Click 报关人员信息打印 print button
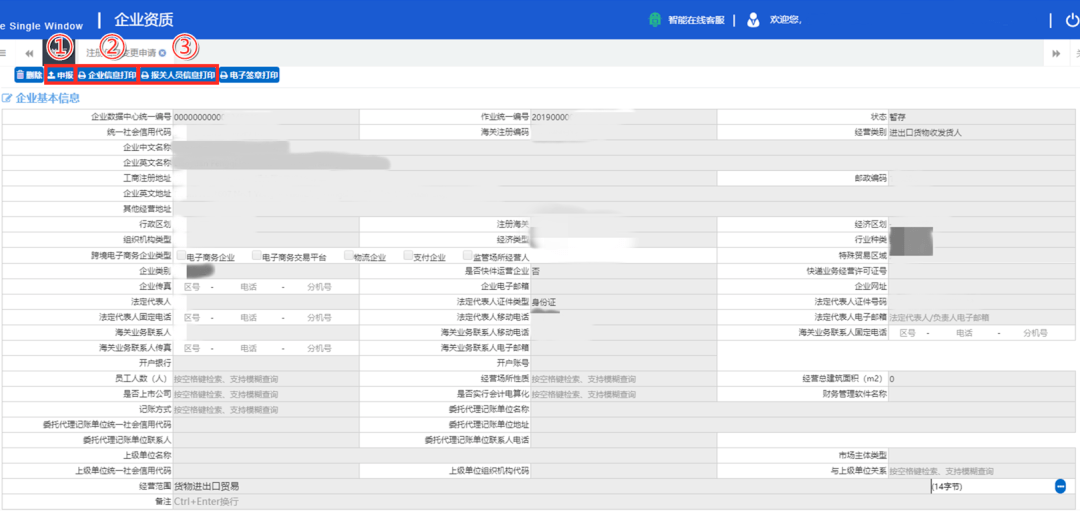The height and width of the screenshot is (511, 1080). (178, 75)
